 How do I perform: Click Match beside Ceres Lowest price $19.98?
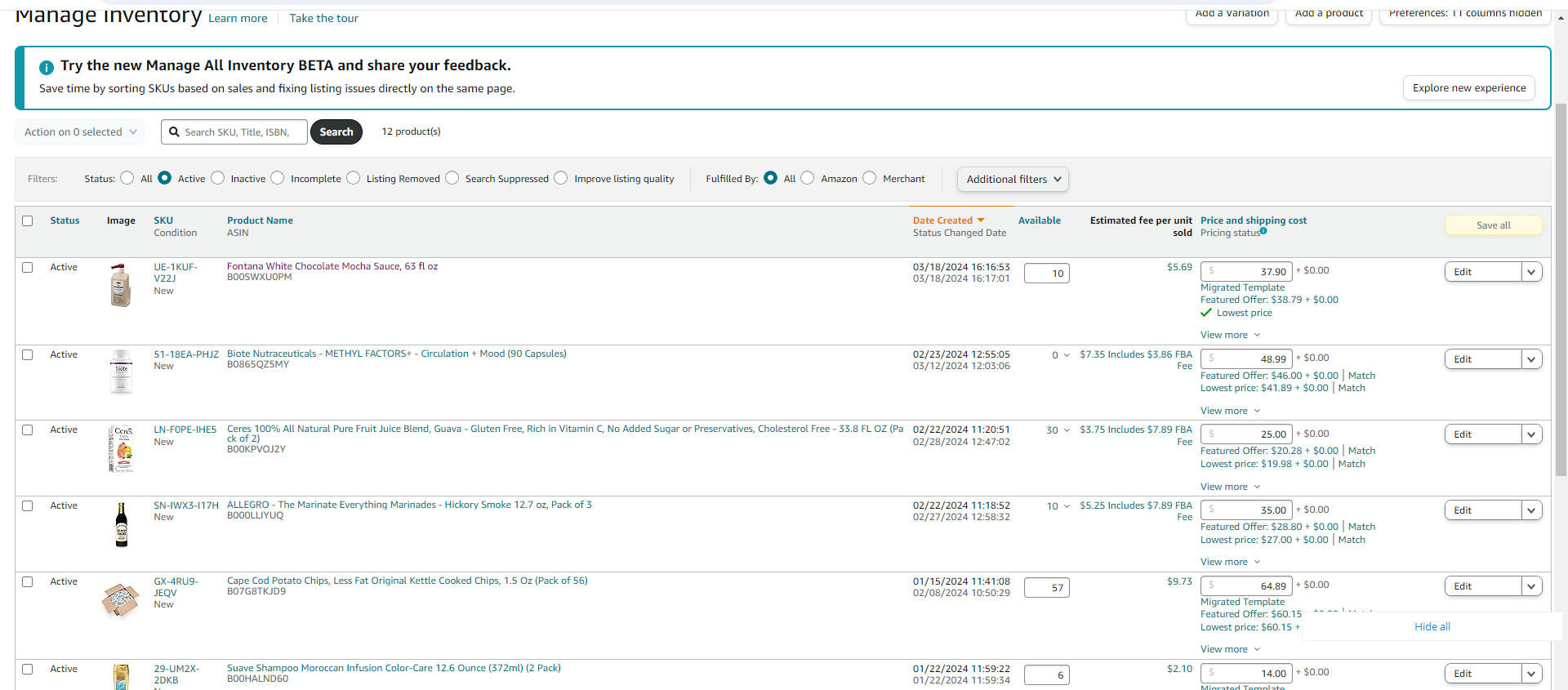(1352, 464)
